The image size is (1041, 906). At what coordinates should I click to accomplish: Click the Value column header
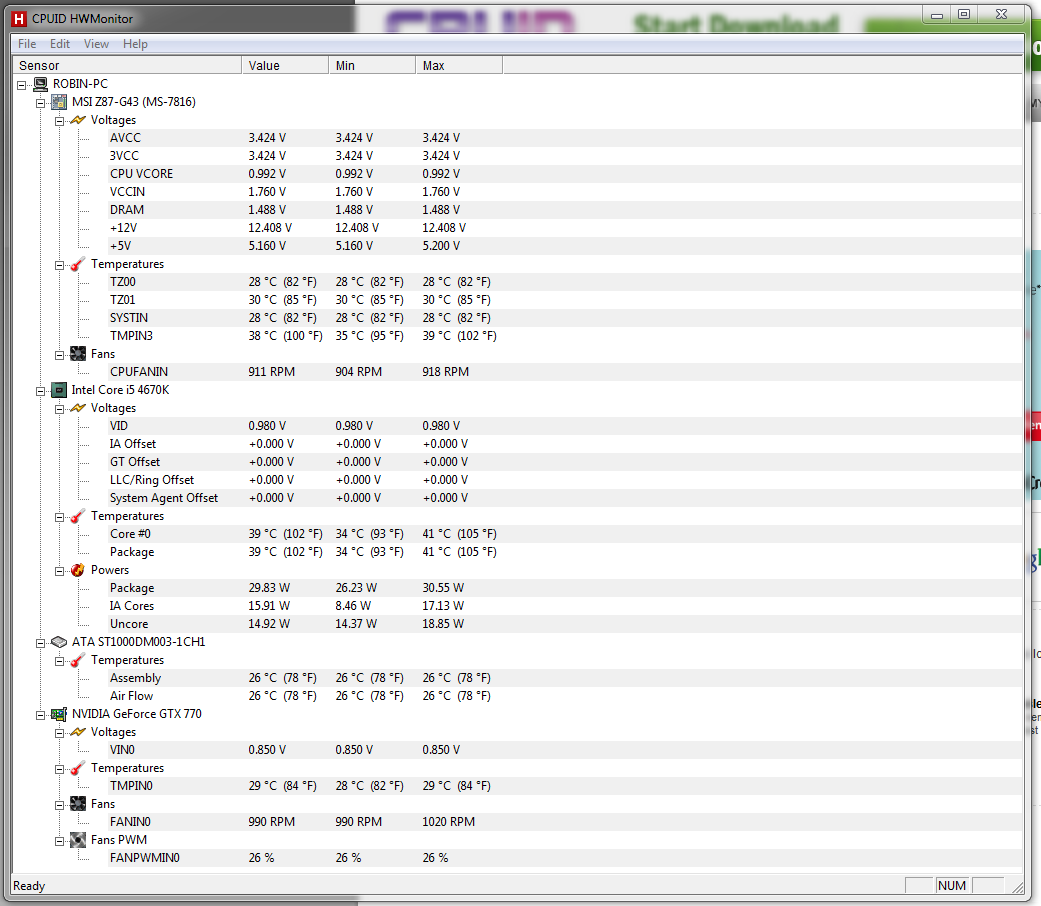click(x=285, y=65)
